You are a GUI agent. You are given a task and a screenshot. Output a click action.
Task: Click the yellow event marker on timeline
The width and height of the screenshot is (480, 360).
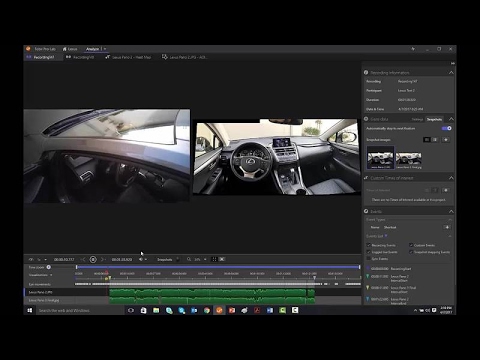(x=107, y=278)
